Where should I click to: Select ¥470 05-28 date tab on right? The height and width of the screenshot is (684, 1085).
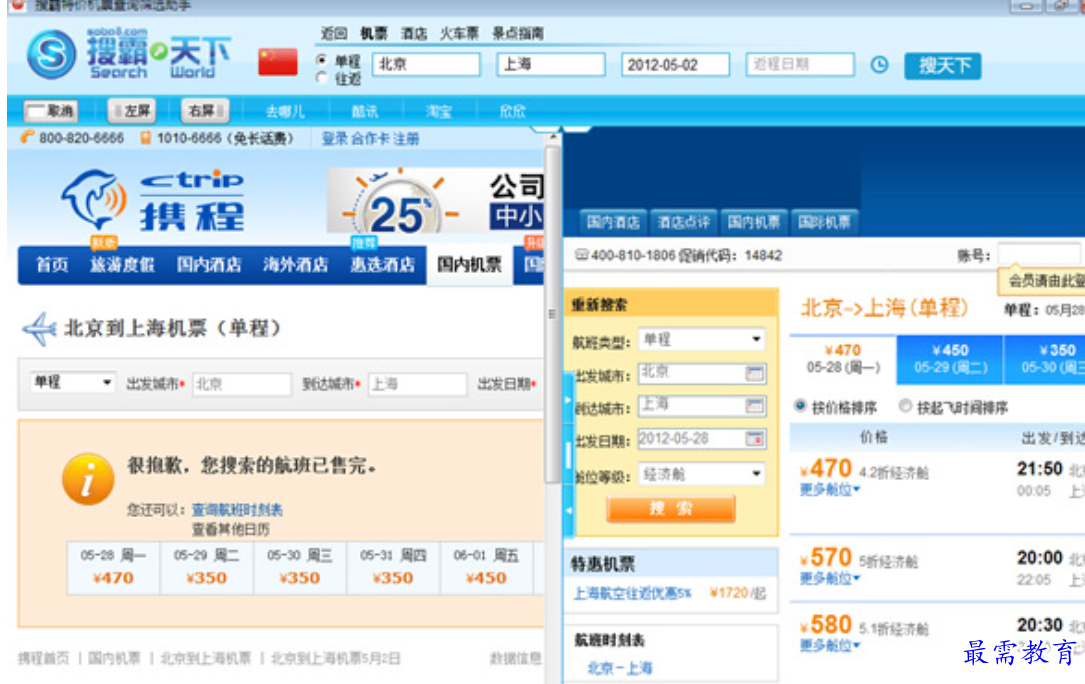coord(843,359)
